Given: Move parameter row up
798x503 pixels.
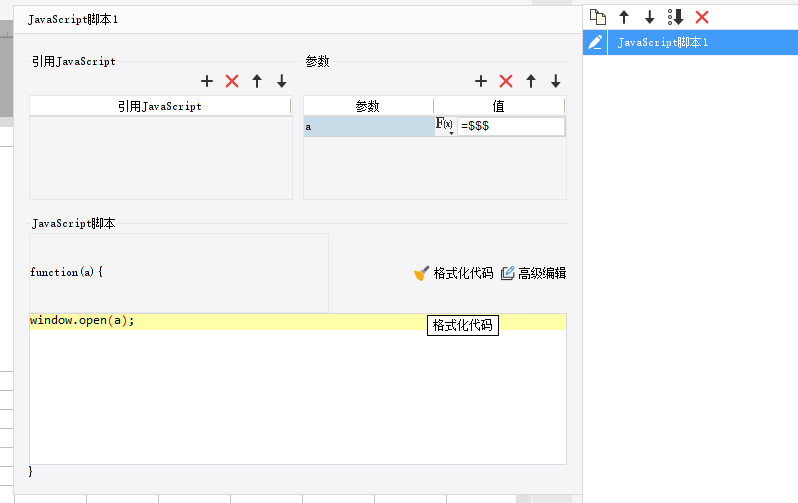Looking at the screenshot, I should pyautogui.click(x=531, y=81).
